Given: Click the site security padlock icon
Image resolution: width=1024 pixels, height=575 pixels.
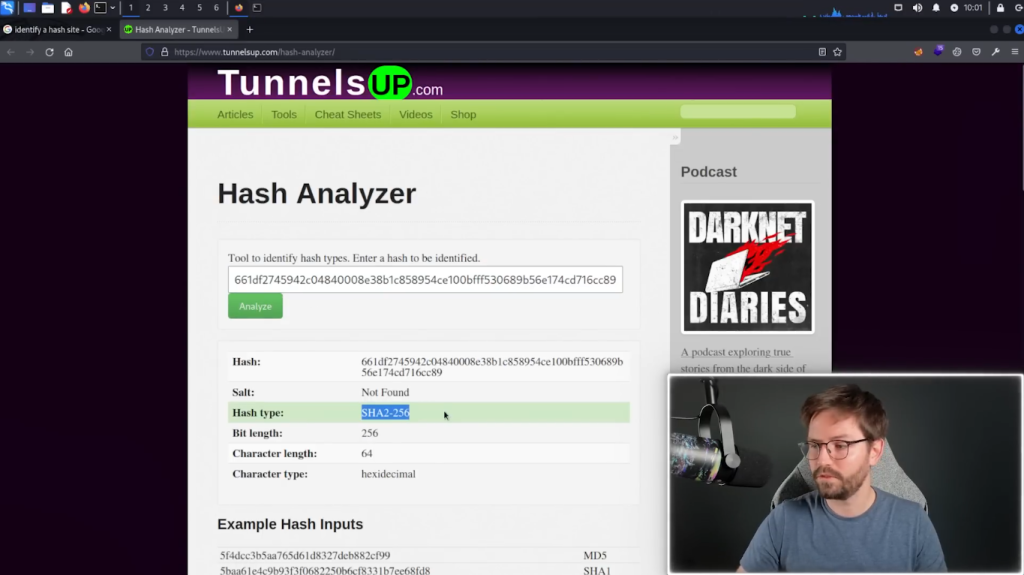Looking at the screenshot, I should (165, 52).
